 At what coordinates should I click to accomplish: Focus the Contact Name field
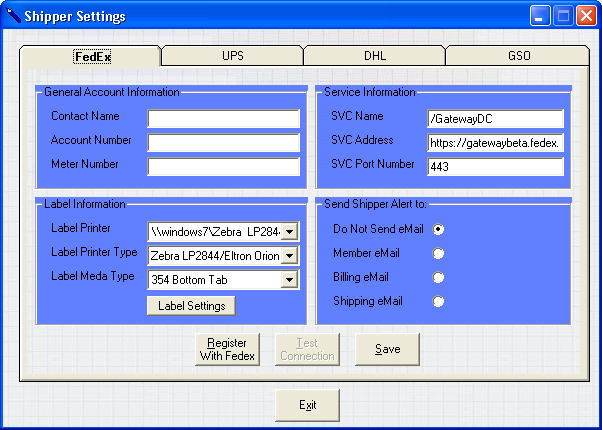point(223,119)
